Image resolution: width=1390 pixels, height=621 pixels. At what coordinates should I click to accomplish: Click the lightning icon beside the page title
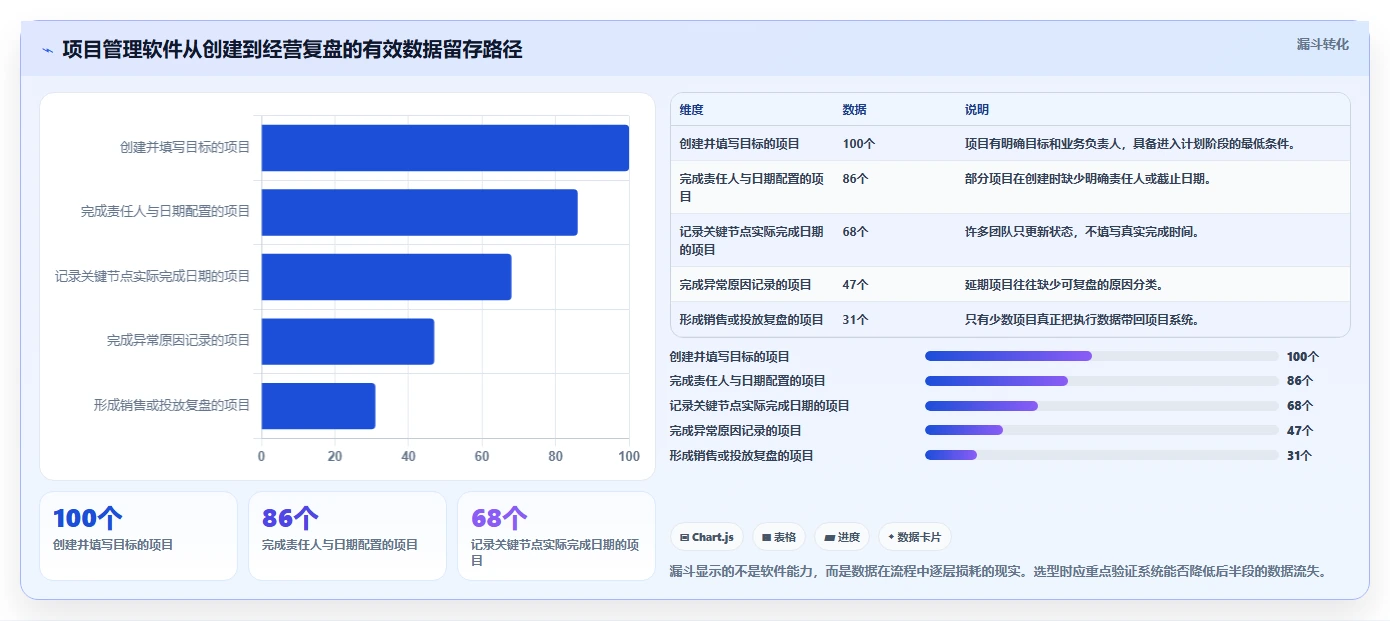coord(47,50)
